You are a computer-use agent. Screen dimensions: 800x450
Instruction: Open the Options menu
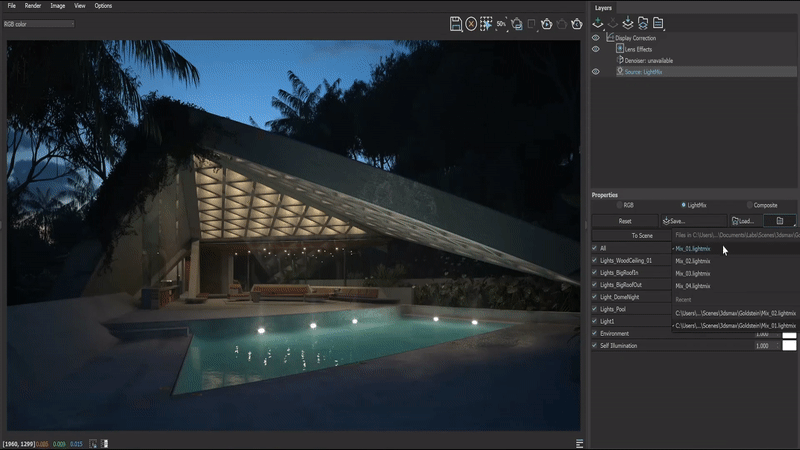tap(103, 6)
